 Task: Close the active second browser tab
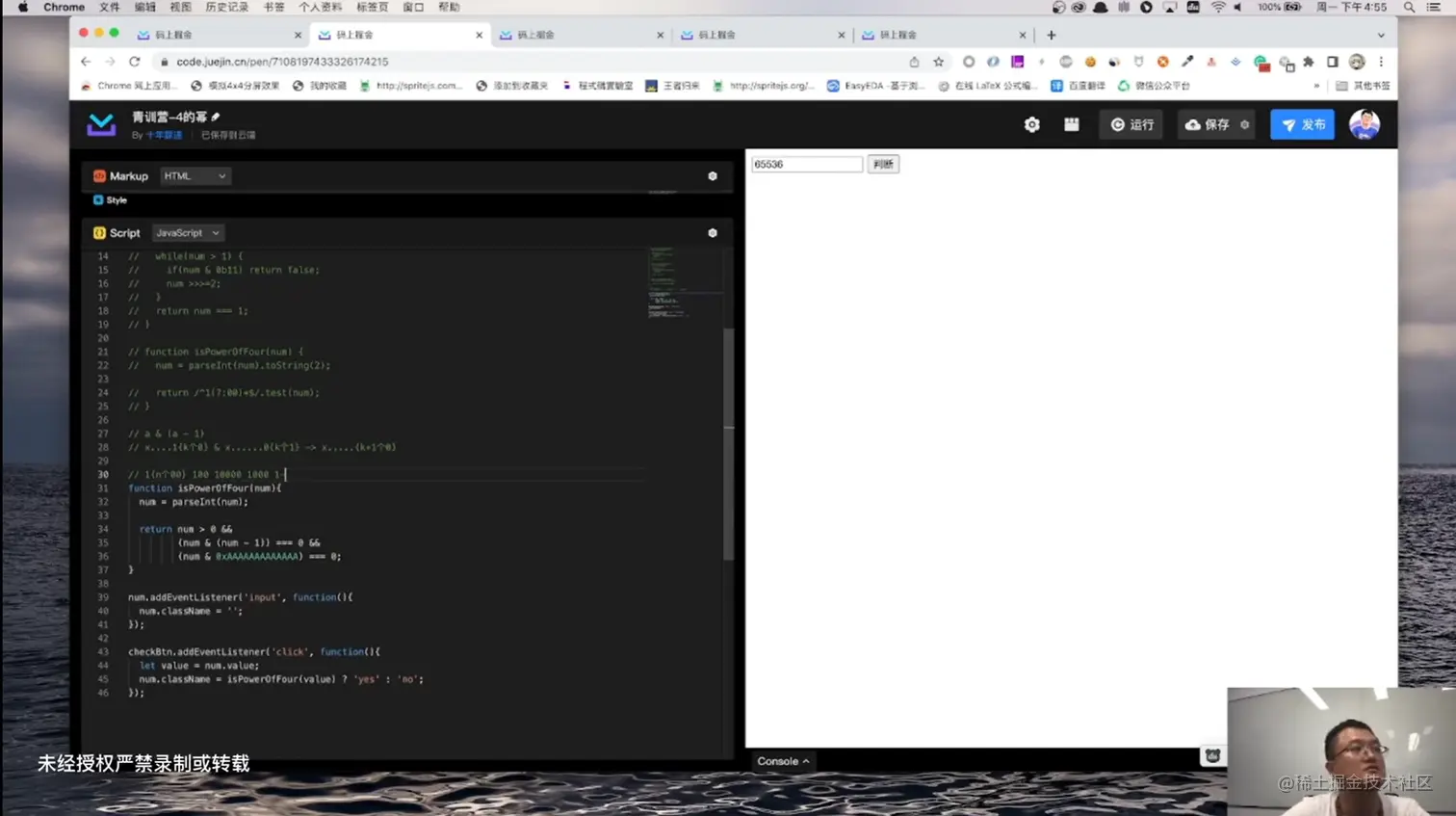click(479, 35)
